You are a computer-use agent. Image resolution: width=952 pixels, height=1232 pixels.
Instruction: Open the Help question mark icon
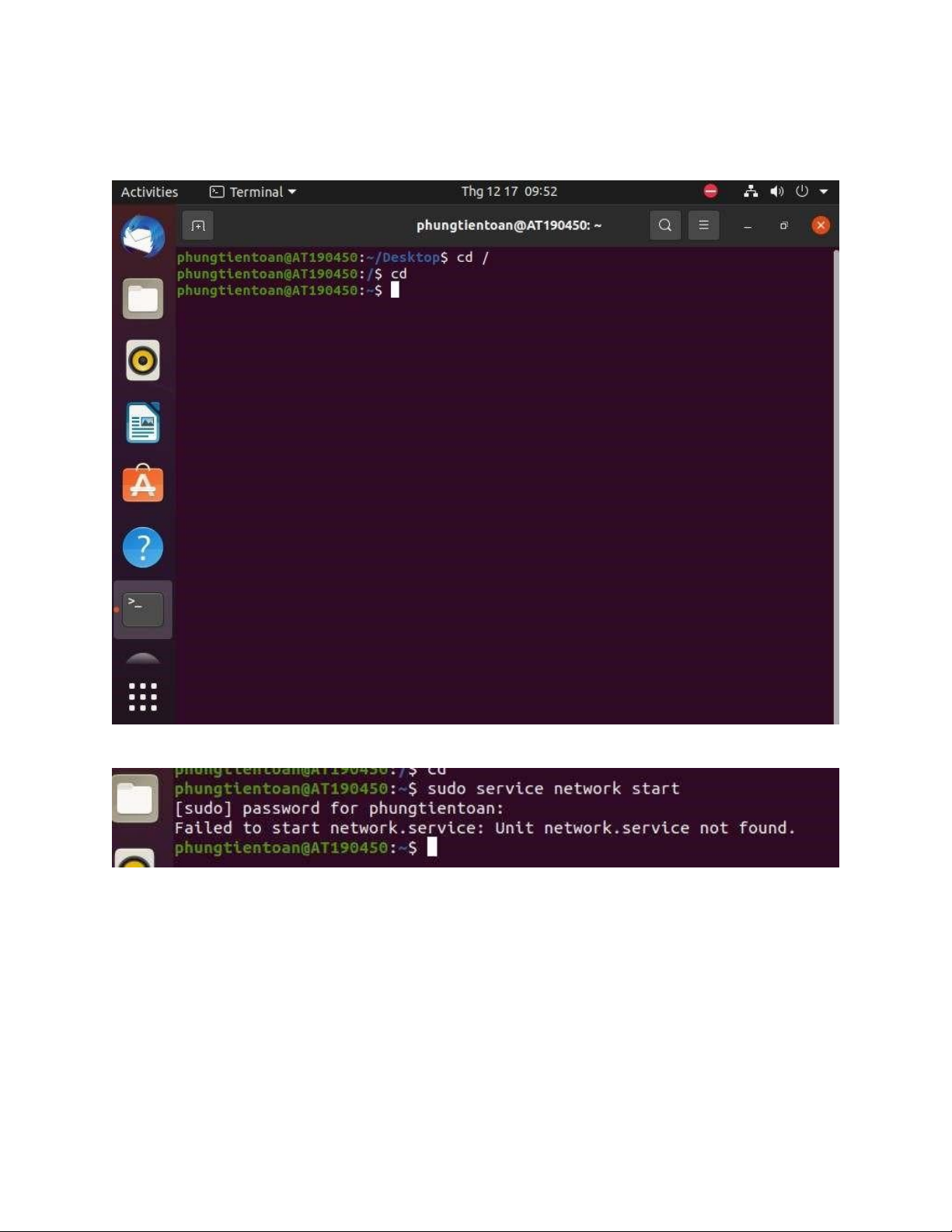(143, 547)
